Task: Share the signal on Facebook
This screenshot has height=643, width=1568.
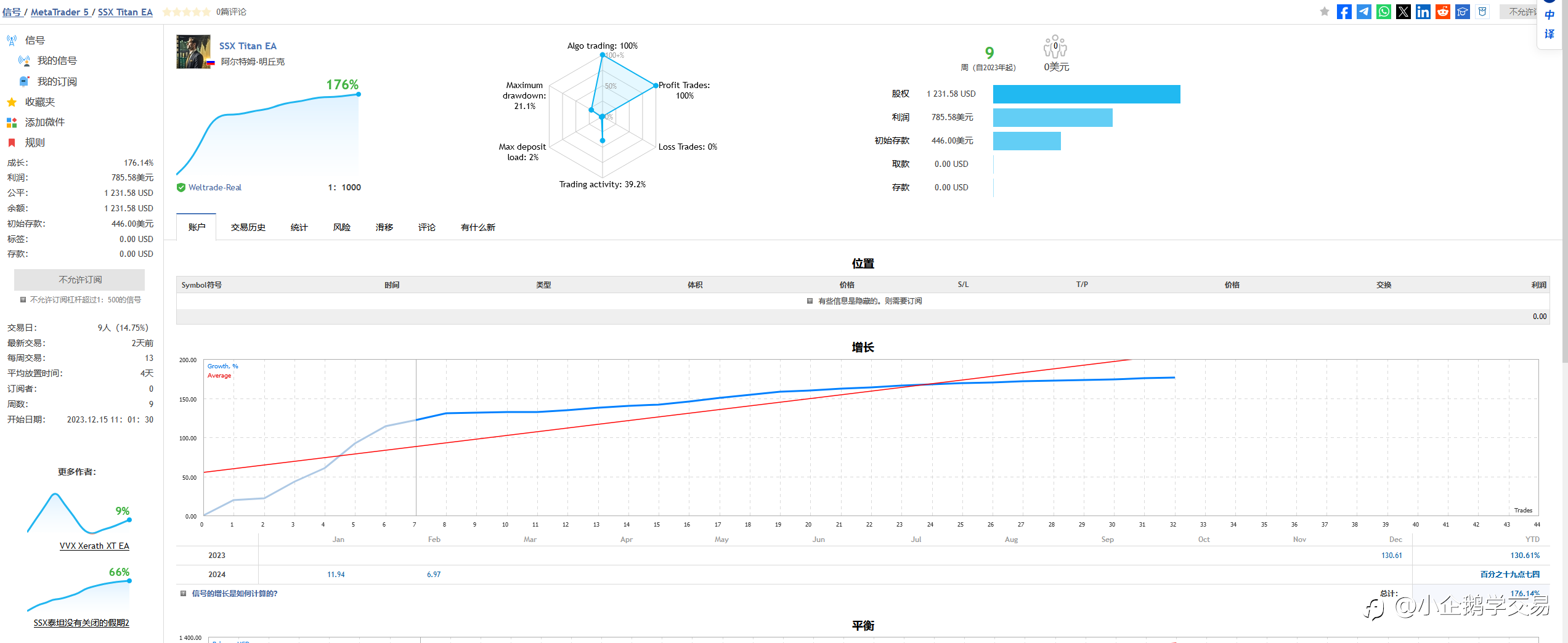Action: coord(1344,12)
